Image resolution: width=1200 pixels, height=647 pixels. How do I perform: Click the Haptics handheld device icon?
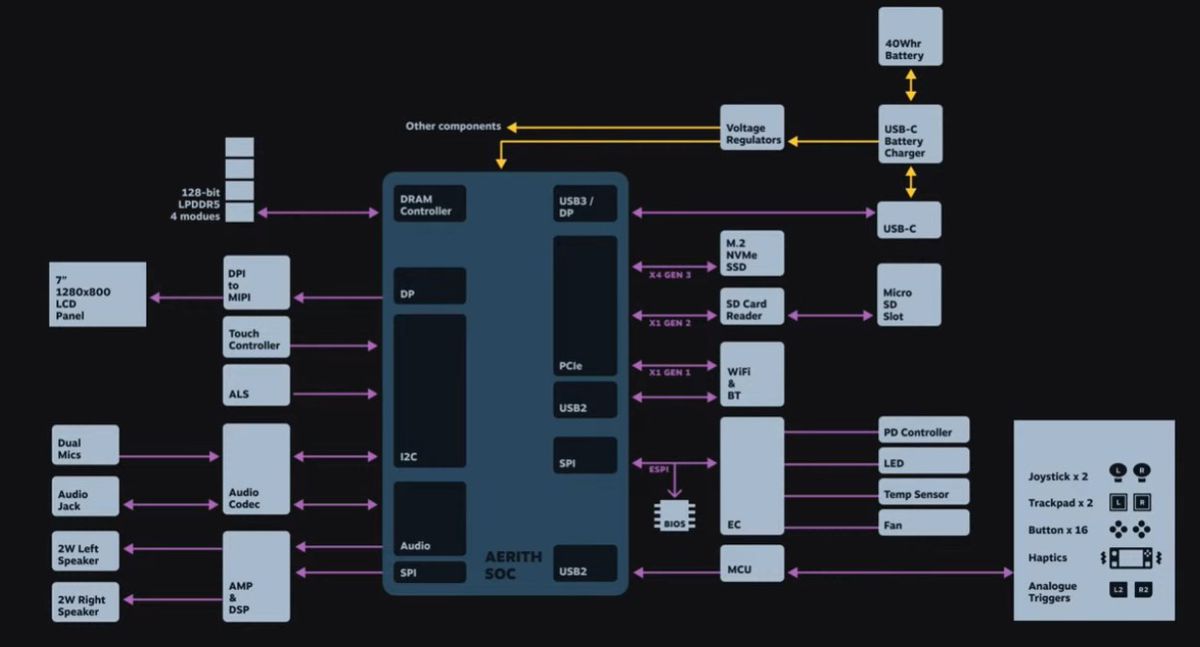[1131, 558]
